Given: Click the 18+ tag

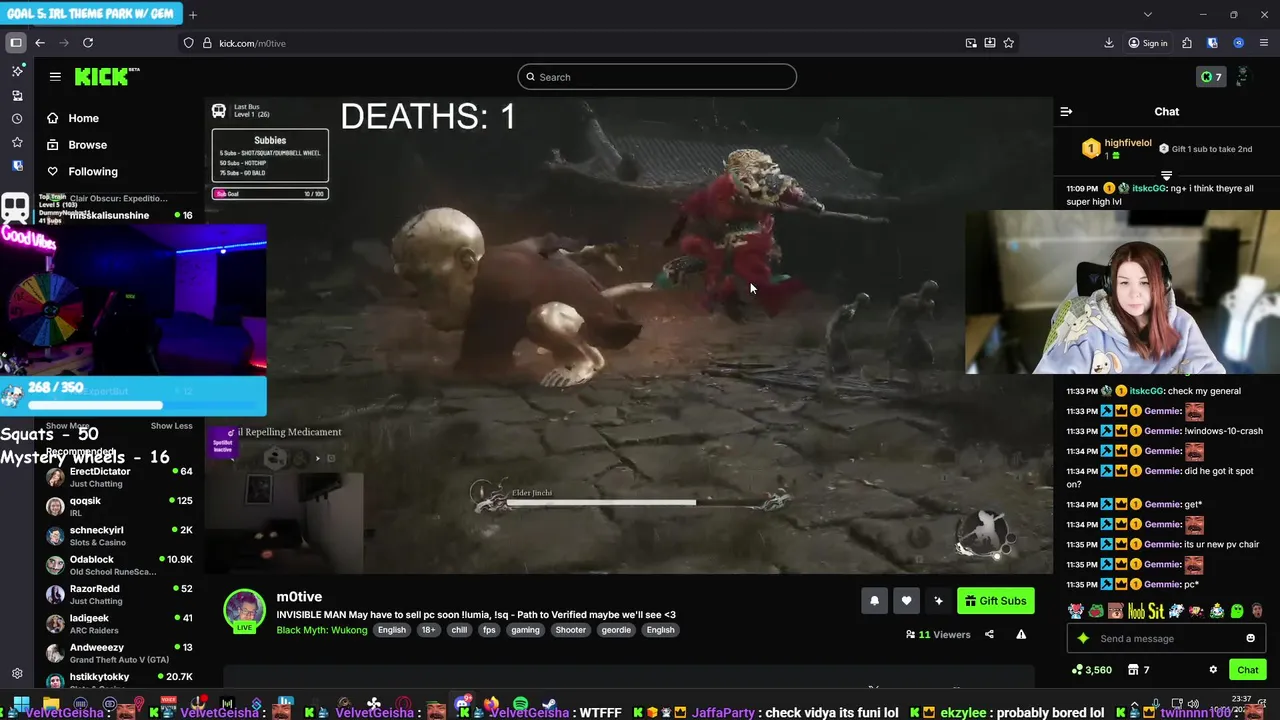Looking at the screenshot, I should coord(428,630).
